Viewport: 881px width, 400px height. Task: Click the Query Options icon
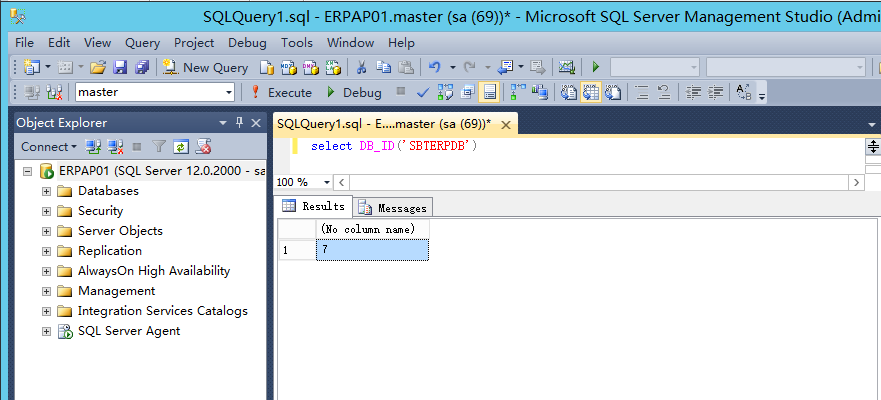coord(467,92)
